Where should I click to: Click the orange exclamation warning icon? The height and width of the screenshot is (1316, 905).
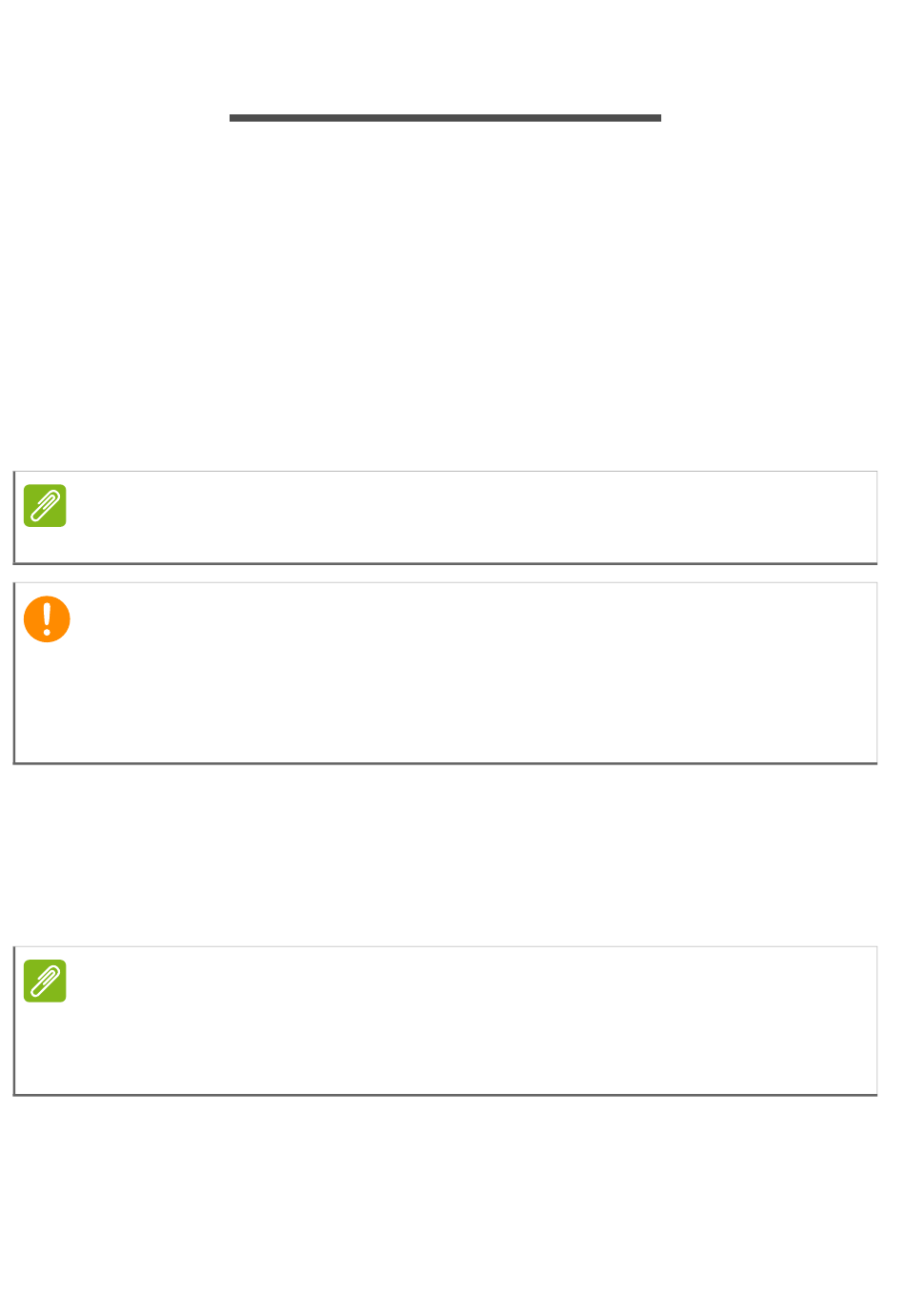click(x=47, y=619)
